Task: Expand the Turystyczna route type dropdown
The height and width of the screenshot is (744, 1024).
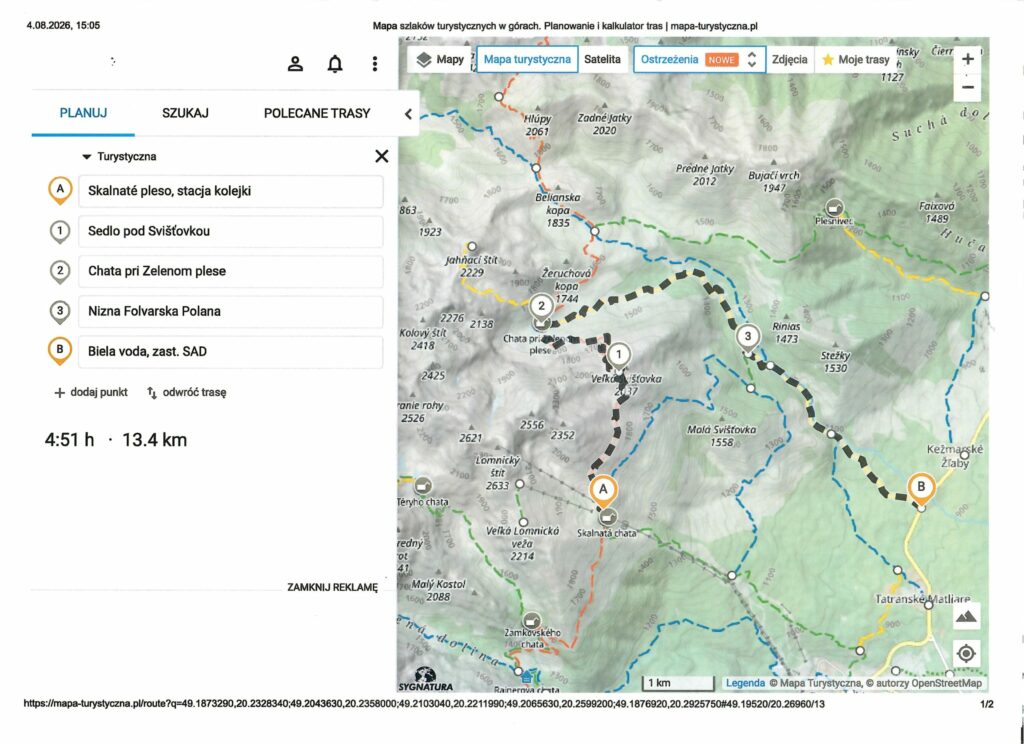Action: pos(119,157)
